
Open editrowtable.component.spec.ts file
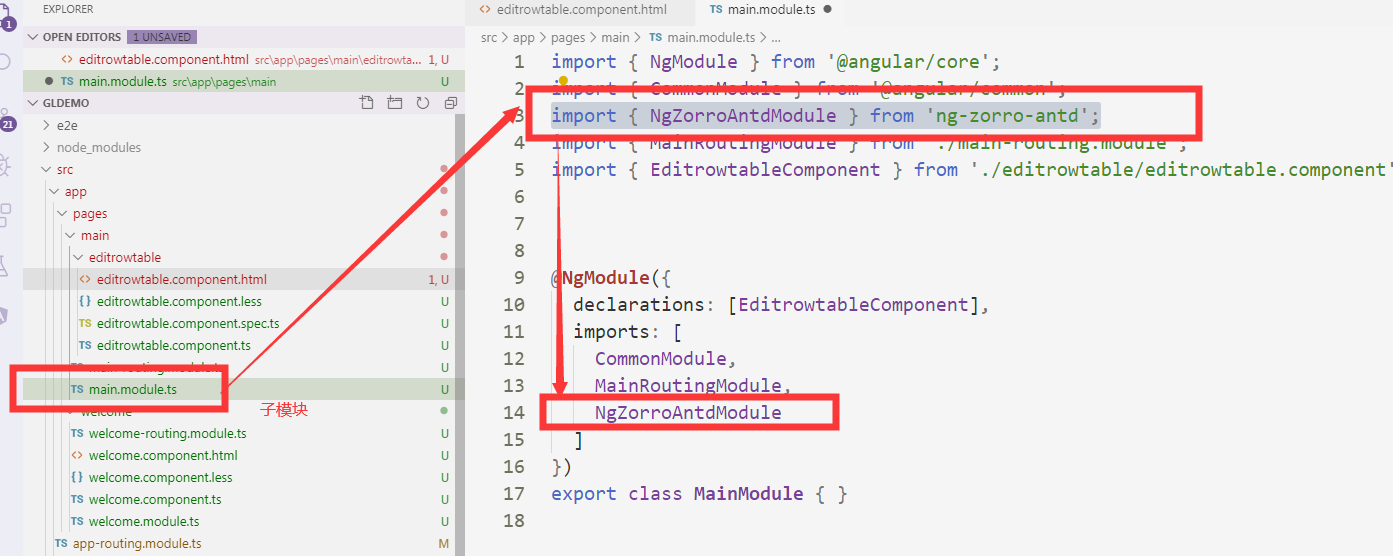point(240,323)
